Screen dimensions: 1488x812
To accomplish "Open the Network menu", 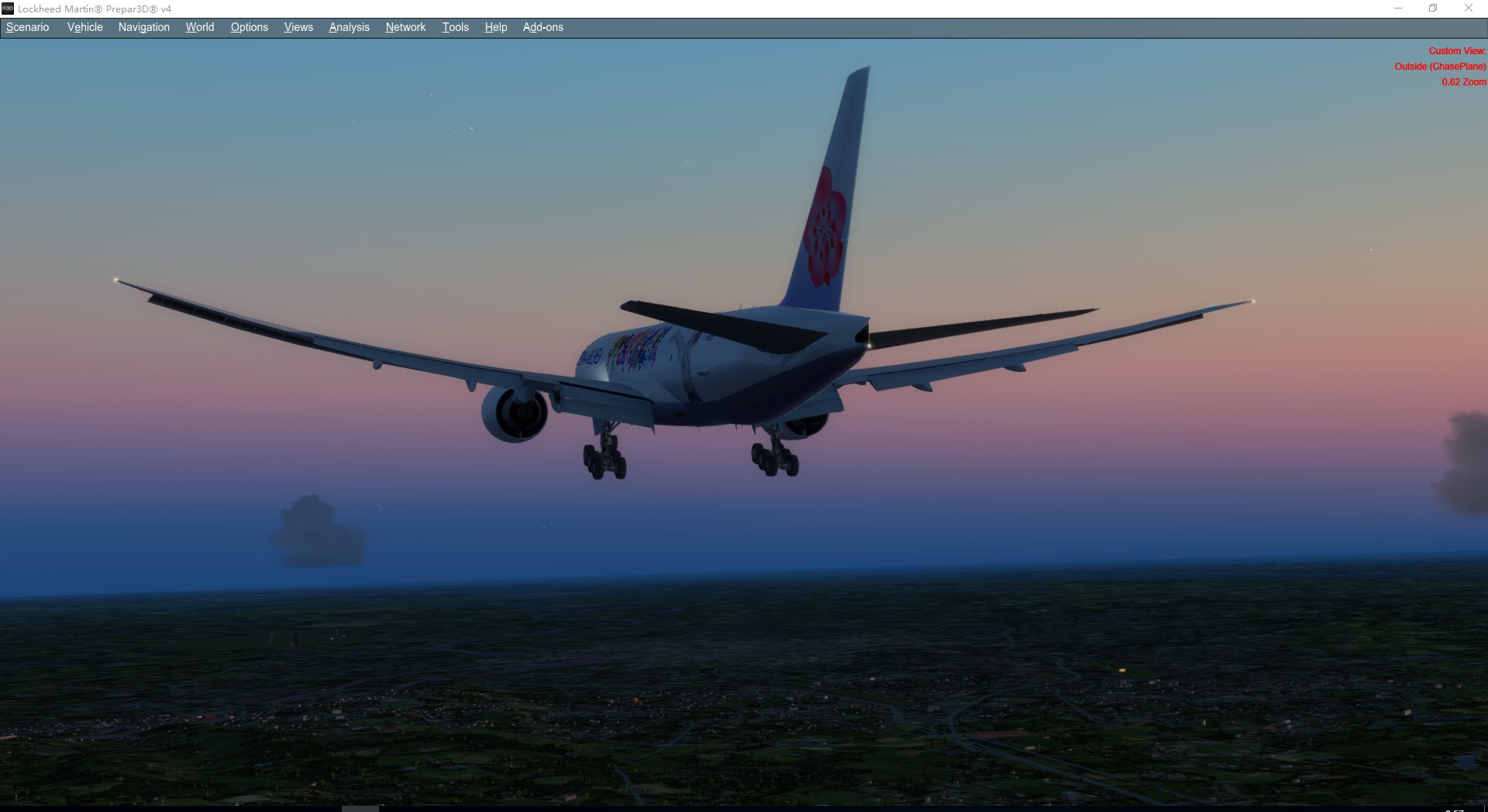I will [405, 27].
